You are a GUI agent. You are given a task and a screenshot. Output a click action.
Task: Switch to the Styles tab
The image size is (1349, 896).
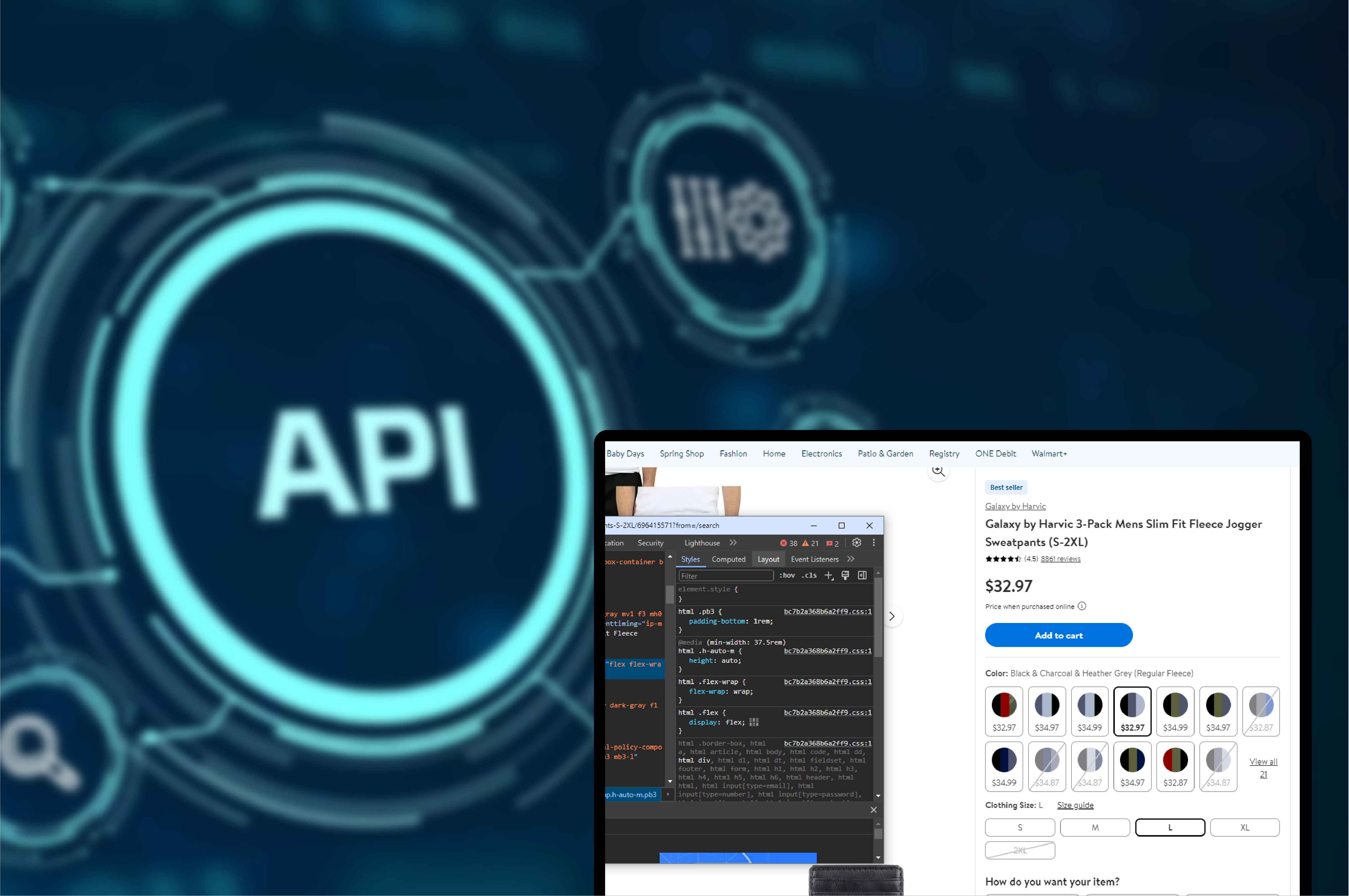[x=691, y=559]
